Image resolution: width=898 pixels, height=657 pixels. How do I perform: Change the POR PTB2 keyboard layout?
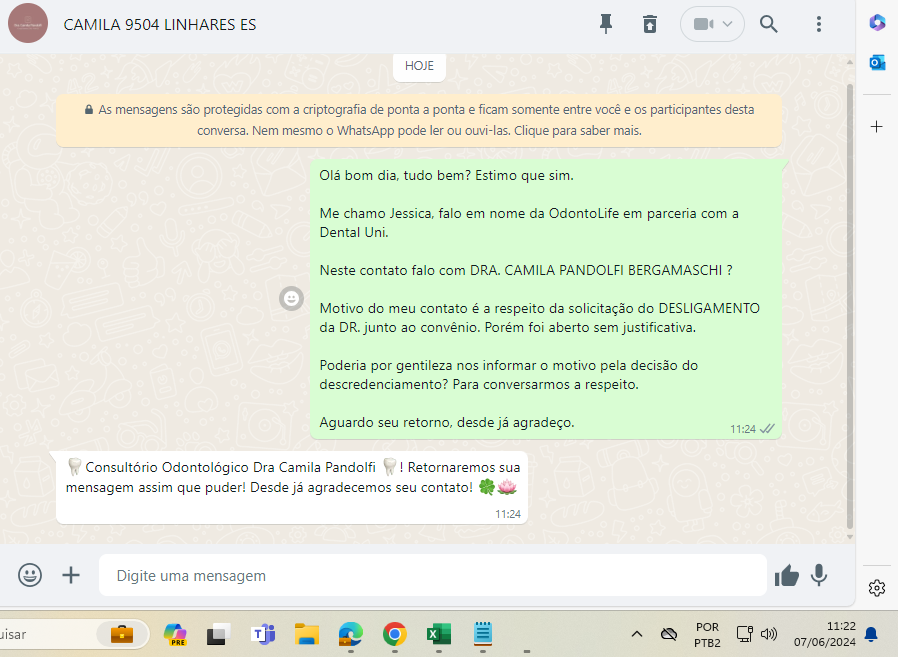pos(707,635)
